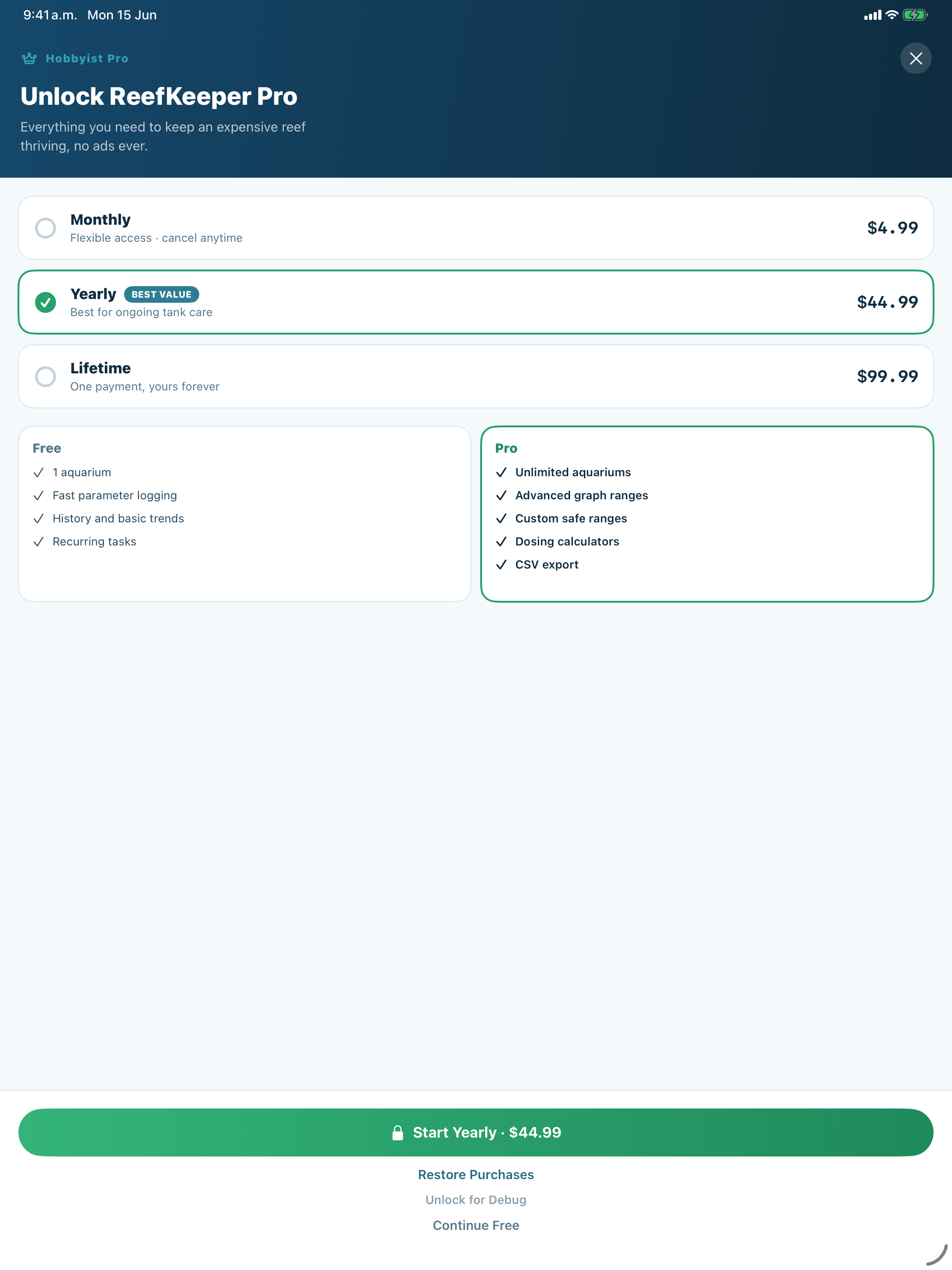Tap checkmark beside Recurring tasks
952x1270 pixels.
point(38,541)
